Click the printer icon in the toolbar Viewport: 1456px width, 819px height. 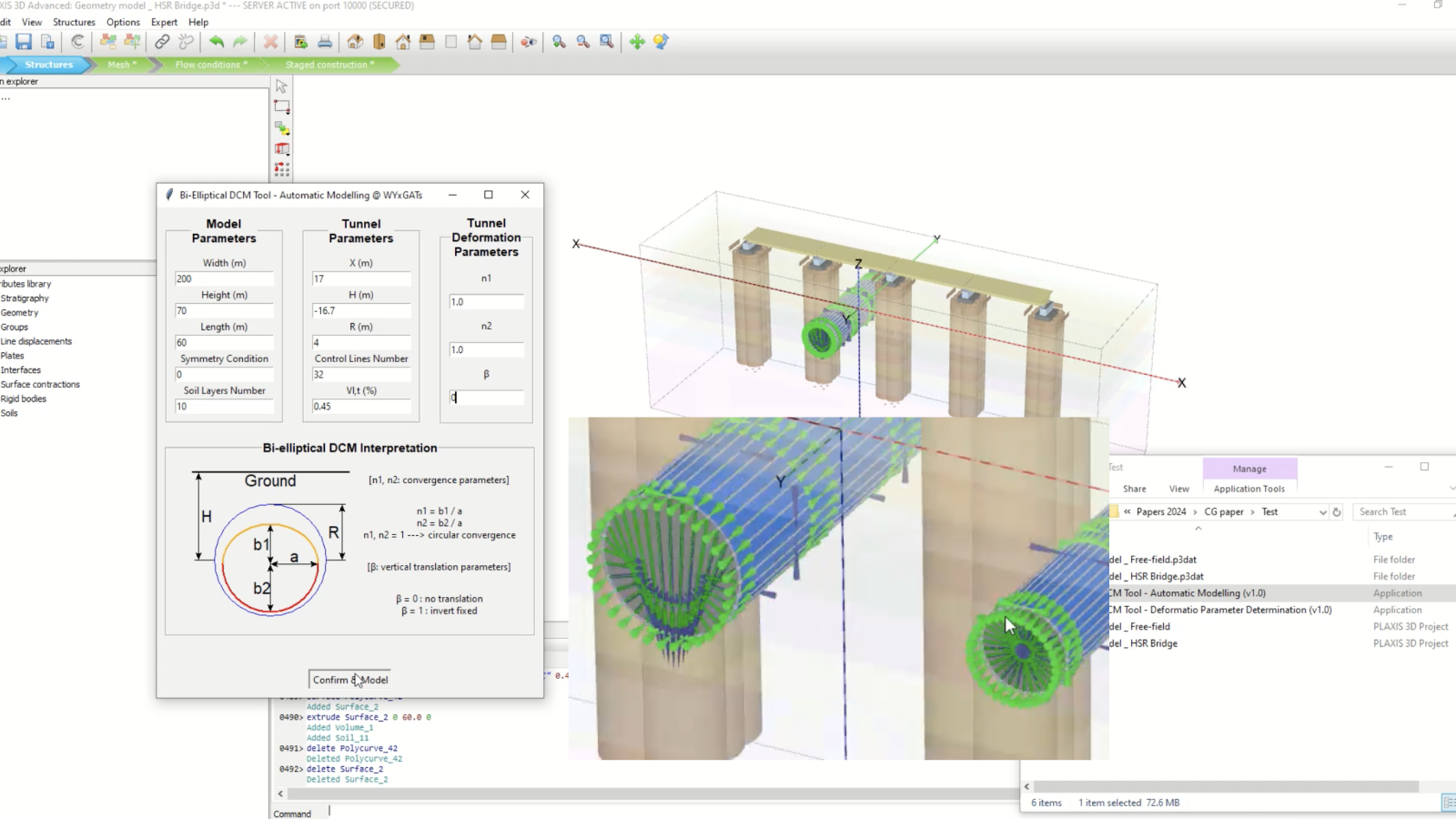pos(325,42)
